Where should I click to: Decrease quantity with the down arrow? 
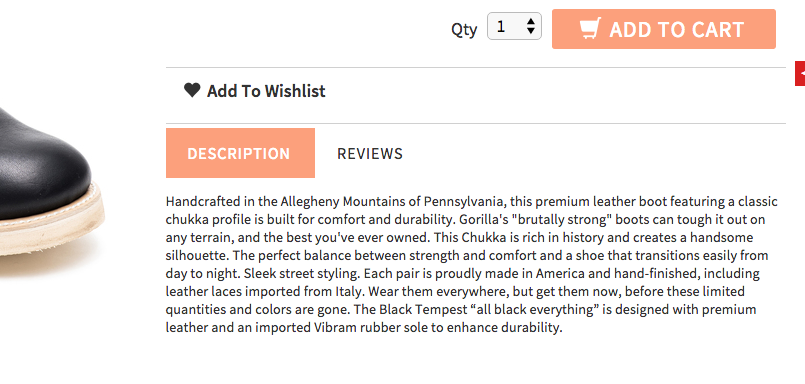[x=531, y=31]
